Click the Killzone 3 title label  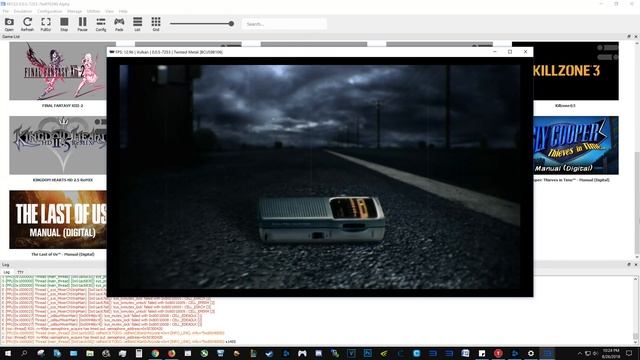pyautogui.click(x=565, y=106)
